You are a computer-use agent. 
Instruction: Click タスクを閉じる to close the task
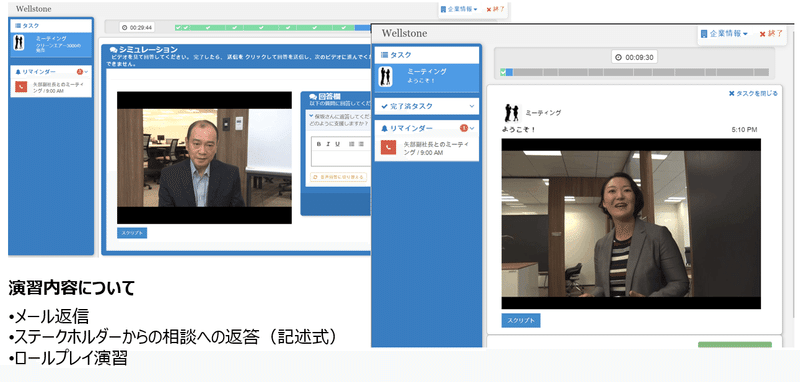tap(753, 93)
